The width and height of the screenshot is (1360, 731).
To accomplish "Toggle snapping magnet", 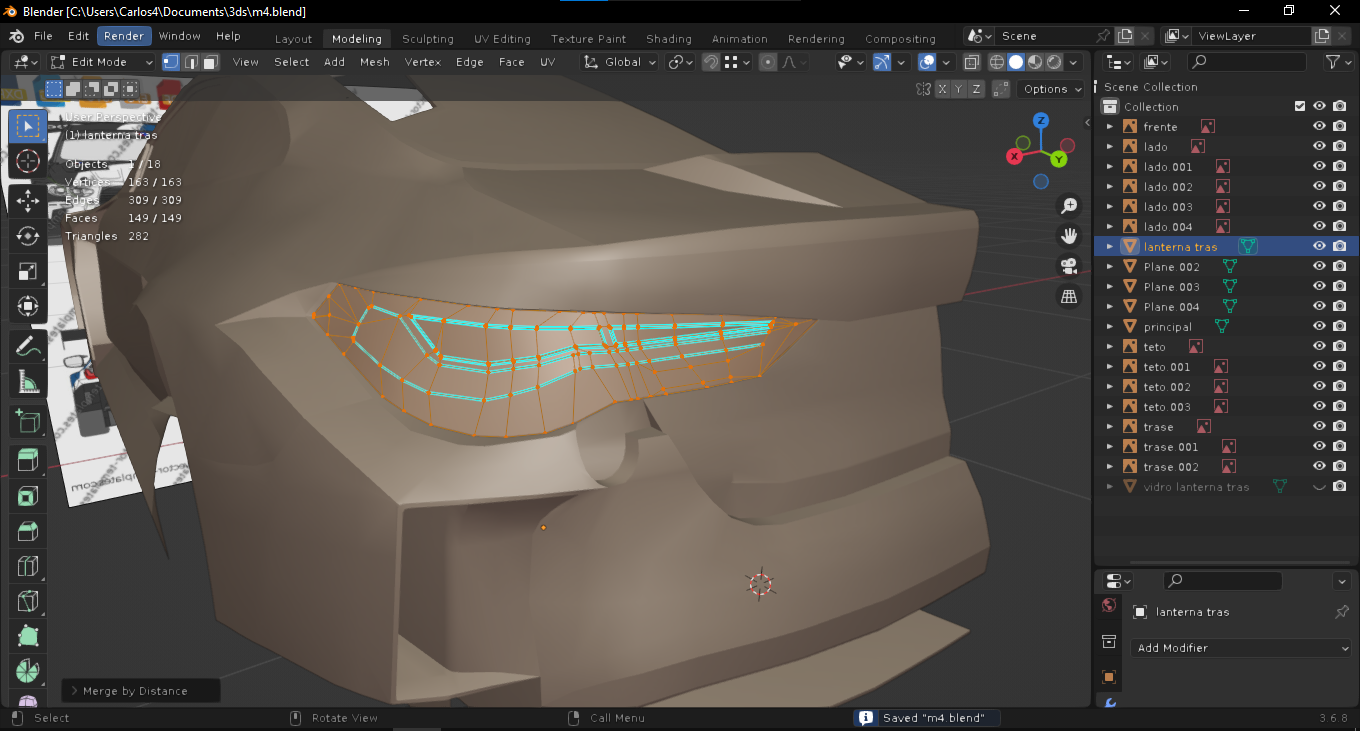I will point(710,62).
